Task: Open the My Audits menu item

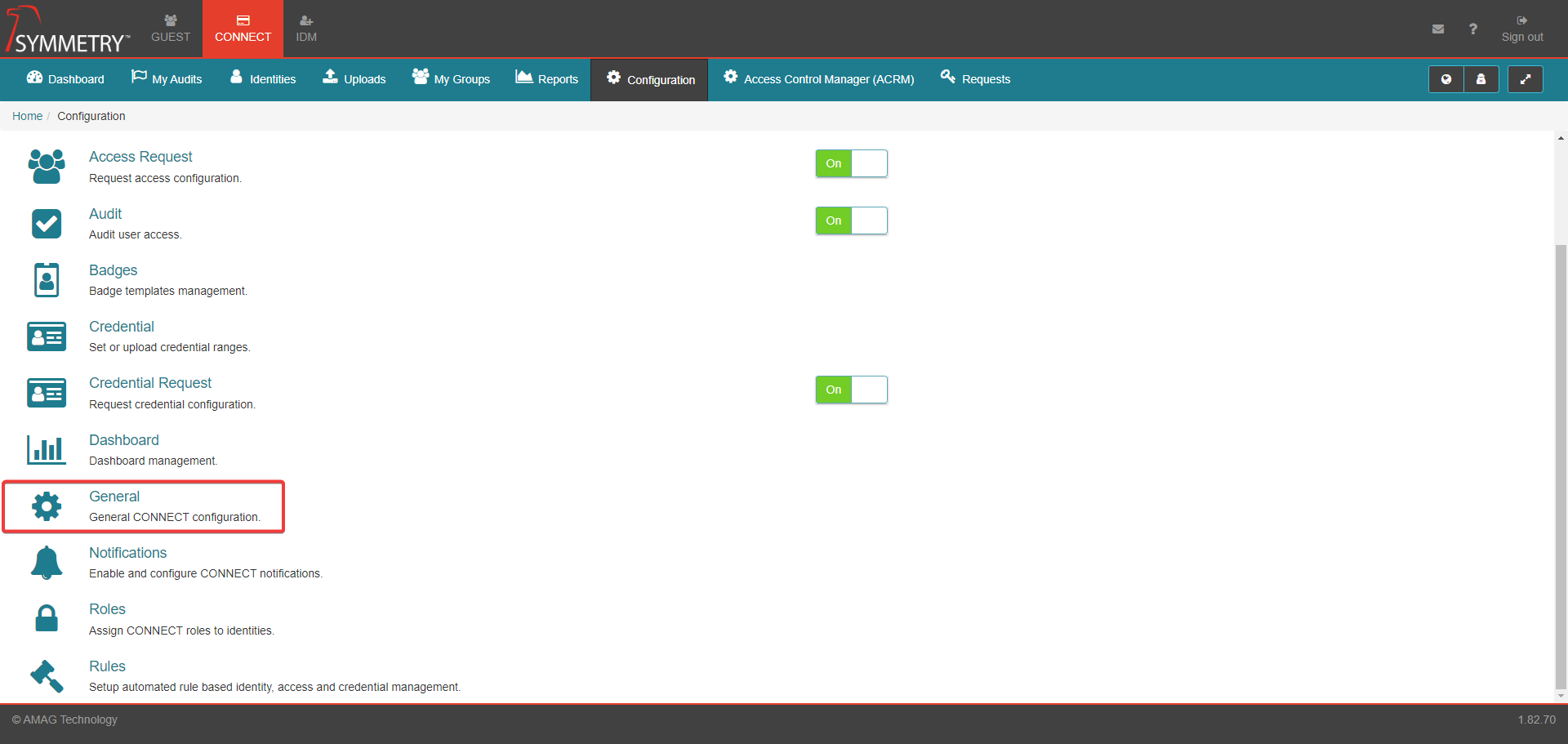Action: point(167,79)
